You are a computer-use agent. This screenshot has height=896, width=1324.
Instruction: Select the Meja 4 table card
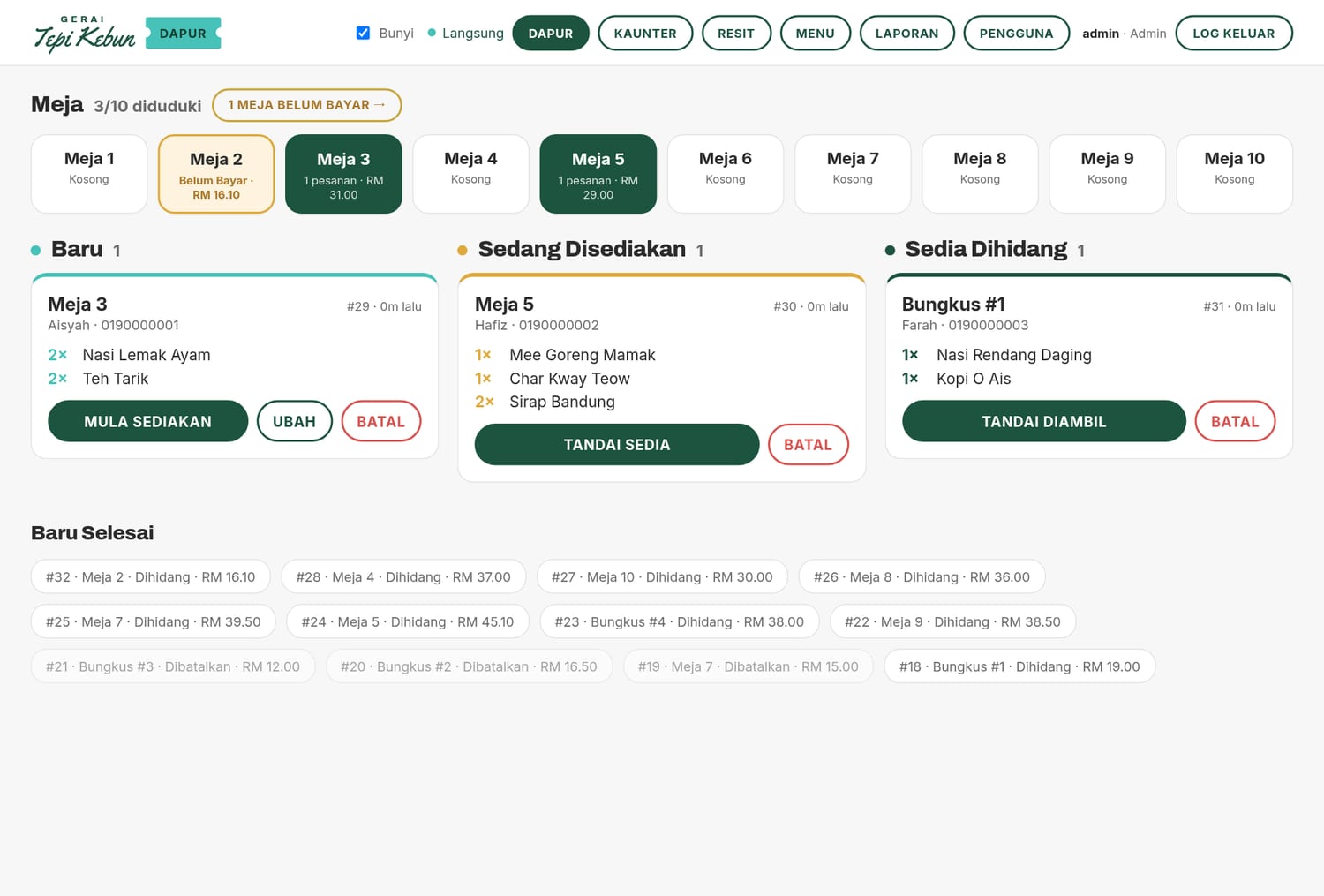point(470,174)
